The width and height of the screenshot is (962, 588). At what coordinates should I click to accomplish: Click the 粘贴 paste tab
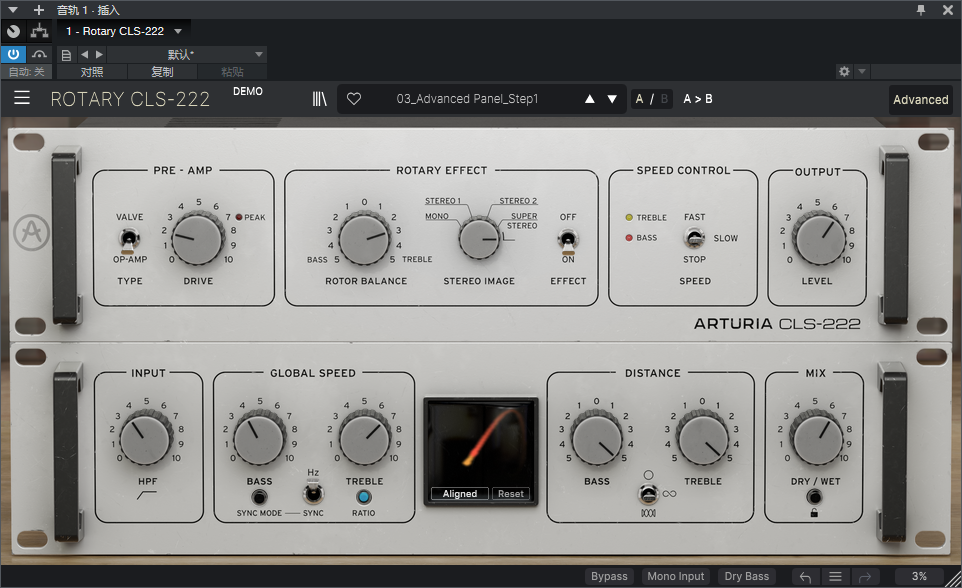(x=232, y=72)
